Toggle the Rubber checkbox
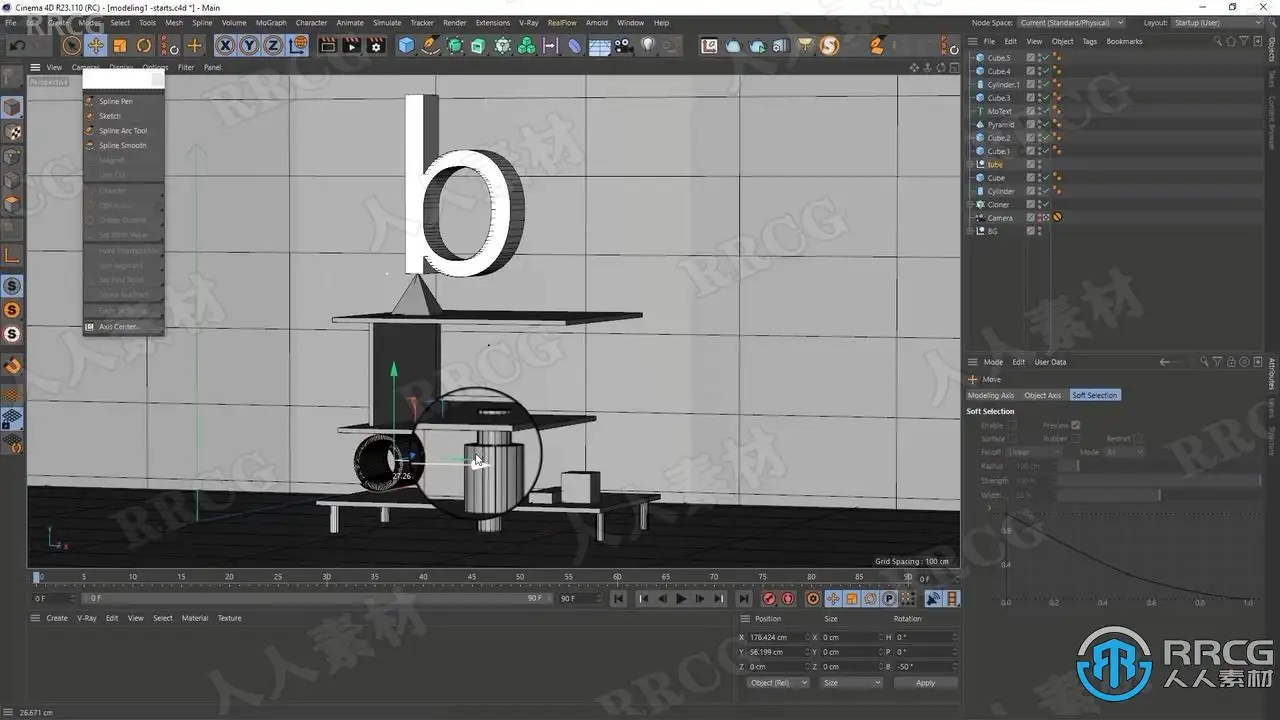Viewport: 1280px width, 720px height. point(1076,438)
